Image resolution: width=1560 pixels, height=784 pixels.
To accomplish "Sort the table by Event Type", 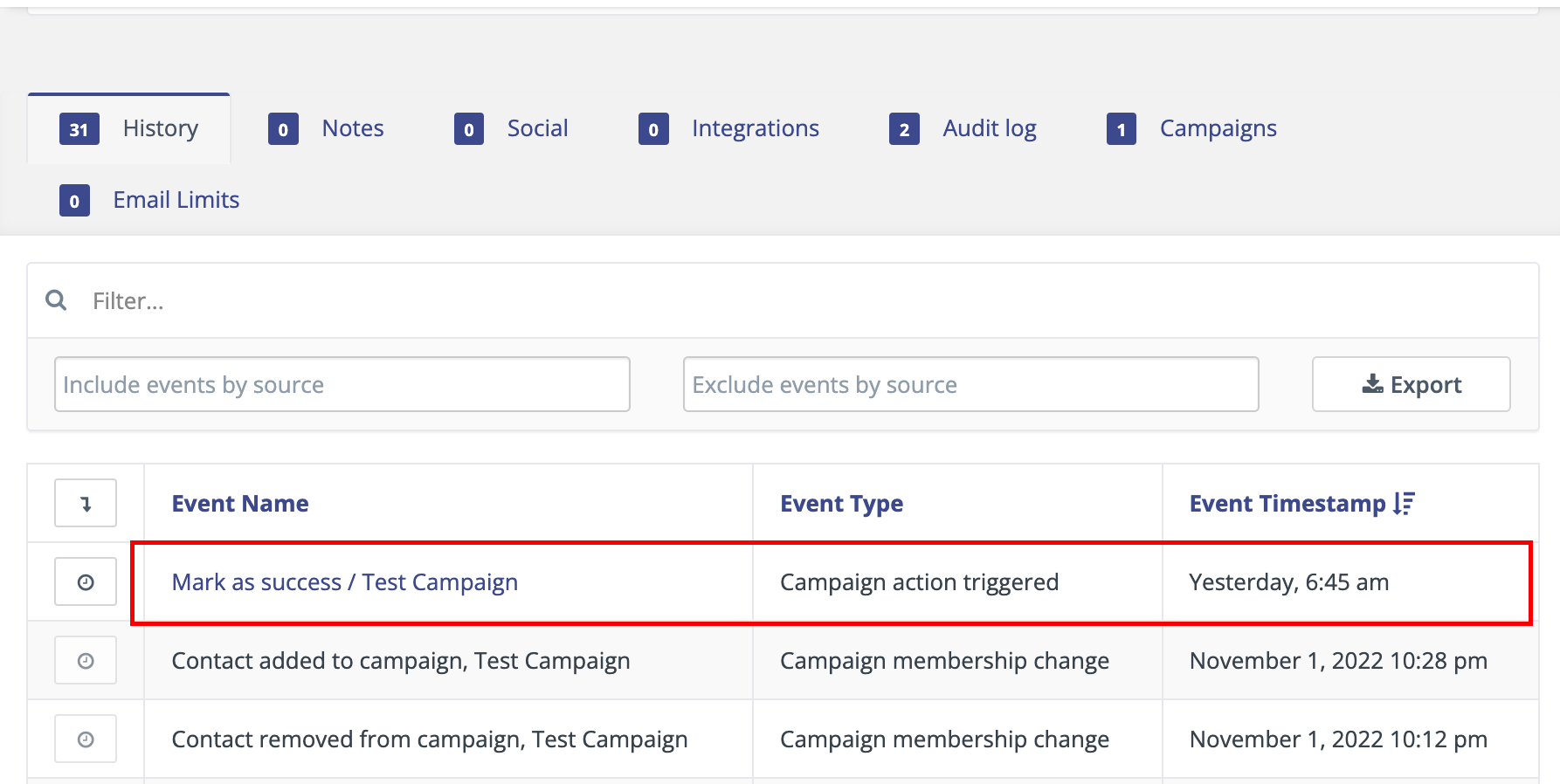I will click(x=841, y=504).
